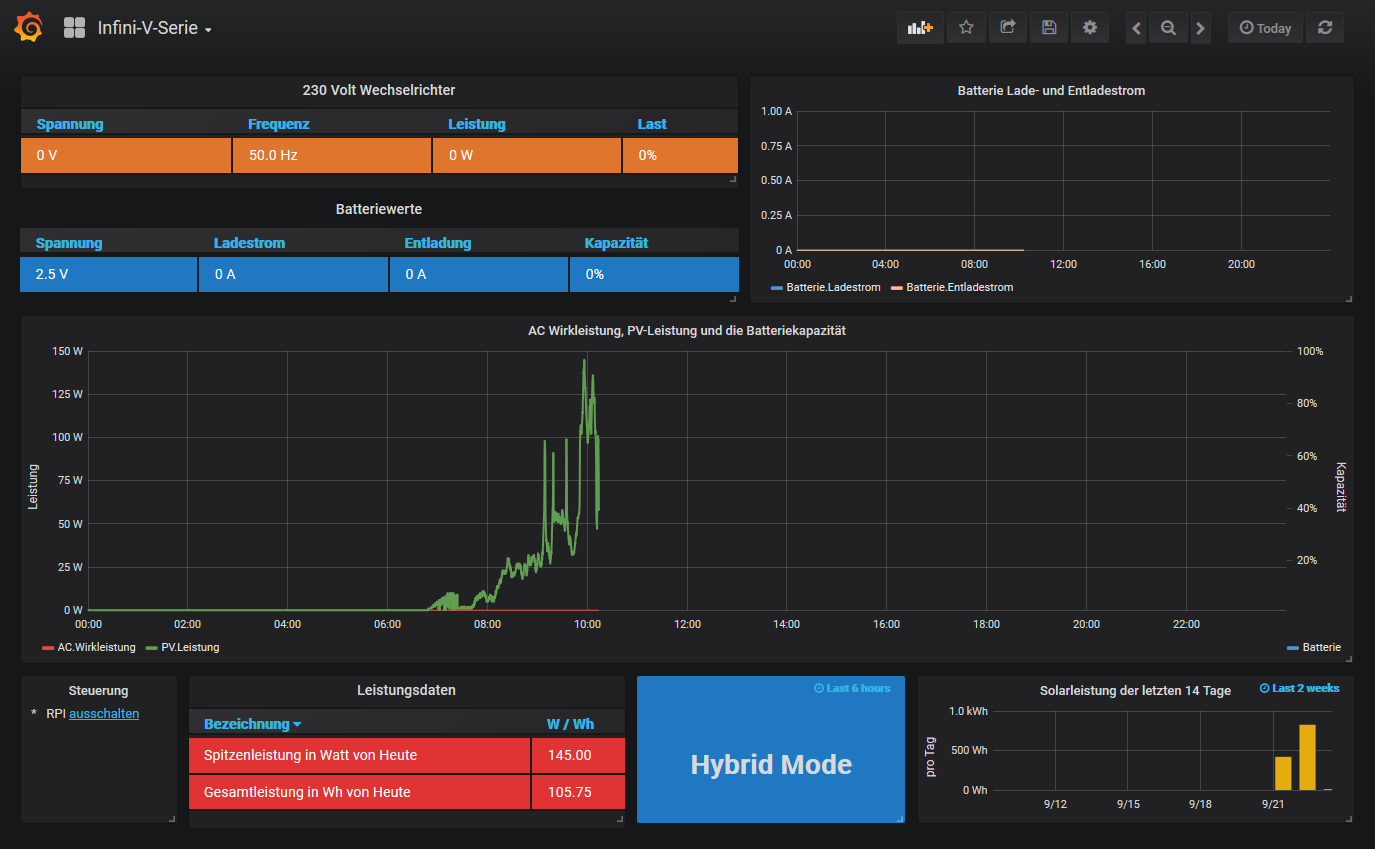Toggle PV.Leistung series in legend
This screenshot has width=1375, height=849.
[x=189, y=647]
